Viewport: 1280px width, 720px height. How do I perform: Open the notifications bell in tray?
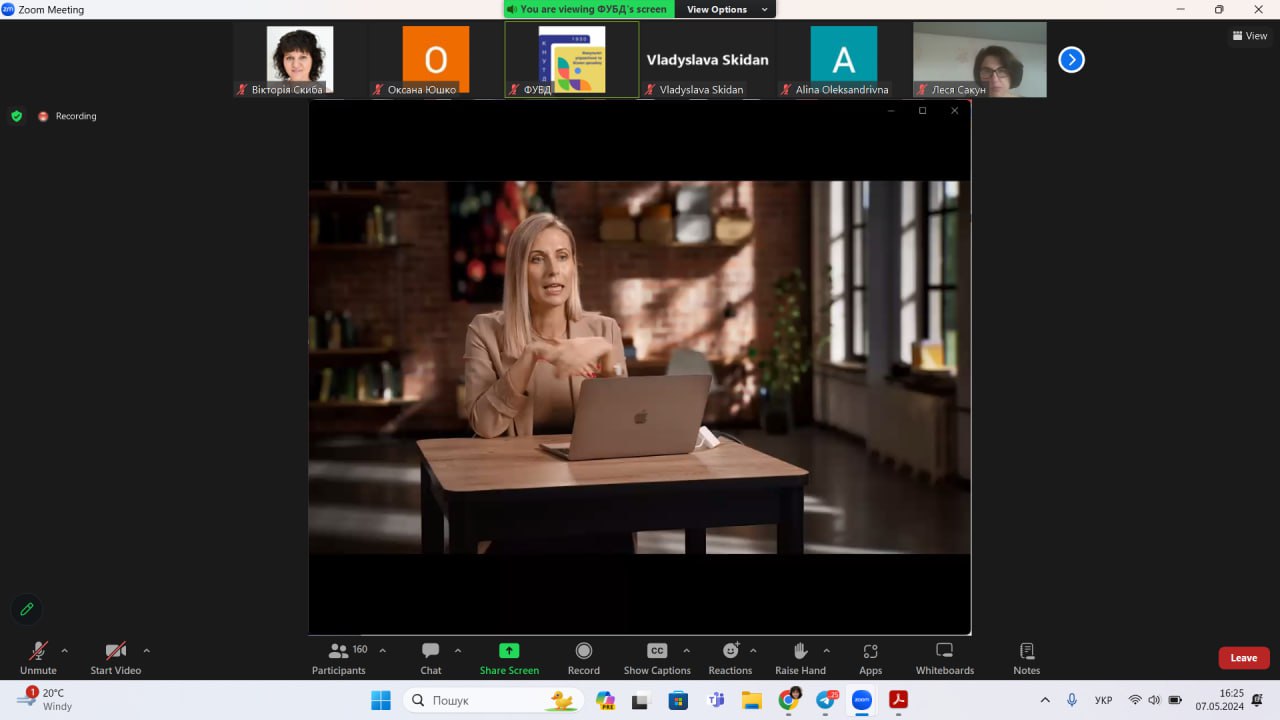(x=1257, y=700)
